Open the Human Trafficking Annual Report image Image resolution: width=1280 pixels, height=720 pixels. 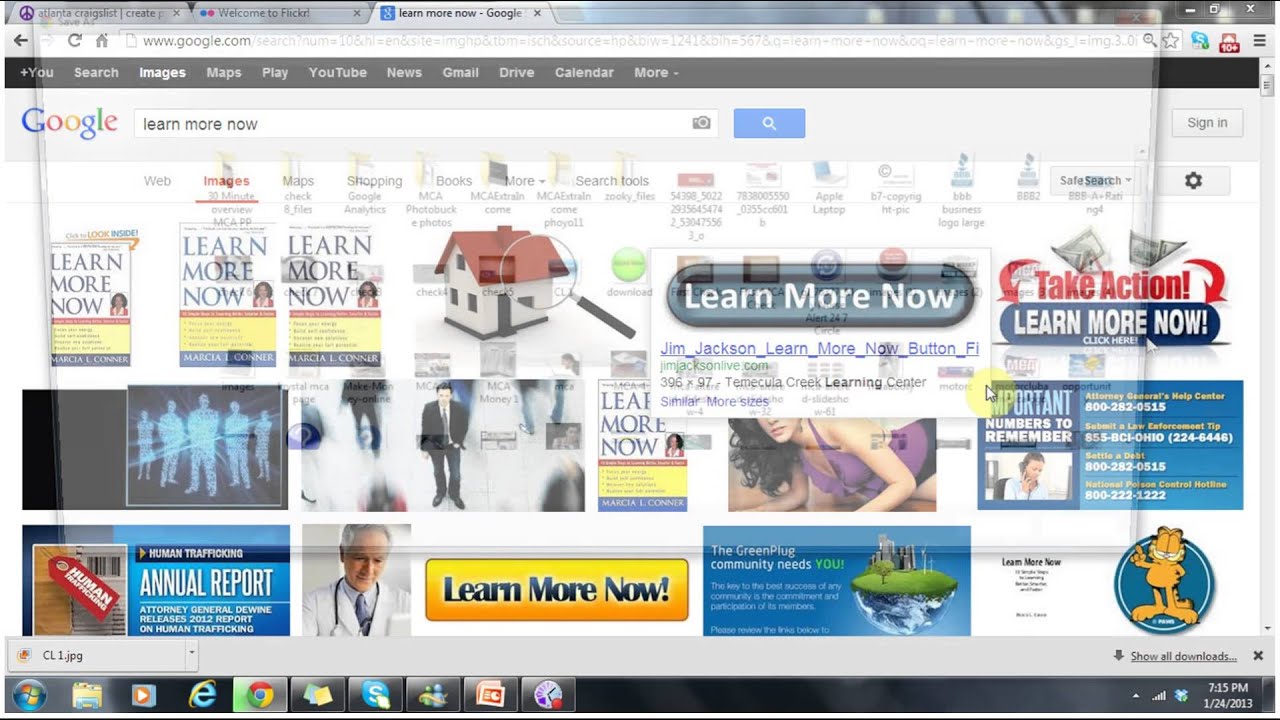156,580
